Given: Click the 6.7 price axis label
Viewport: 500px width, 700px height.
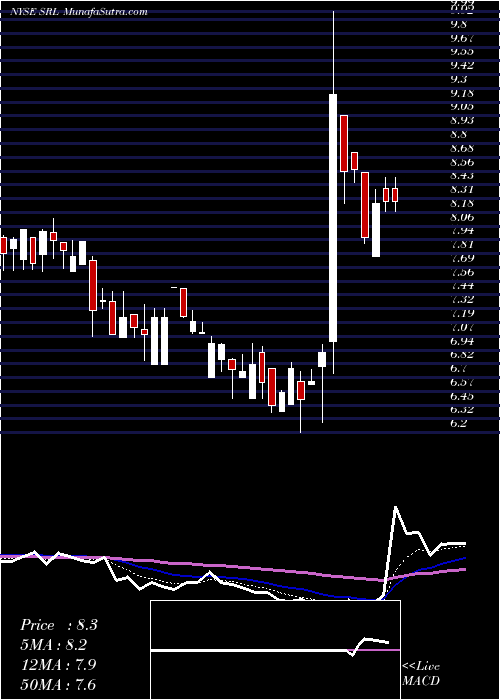Looking at the screenshot, I should pos(459,368).
